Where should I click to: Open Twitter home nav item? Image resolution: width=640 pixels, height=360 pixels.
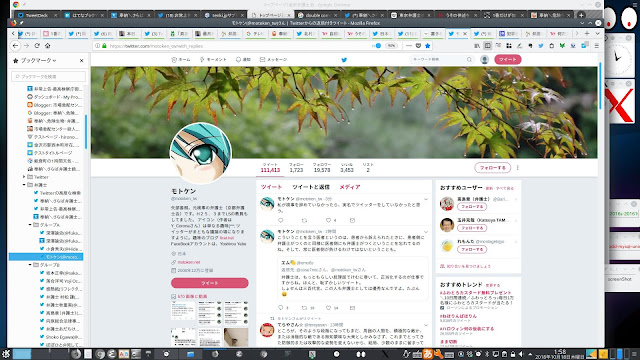(181, 60)
